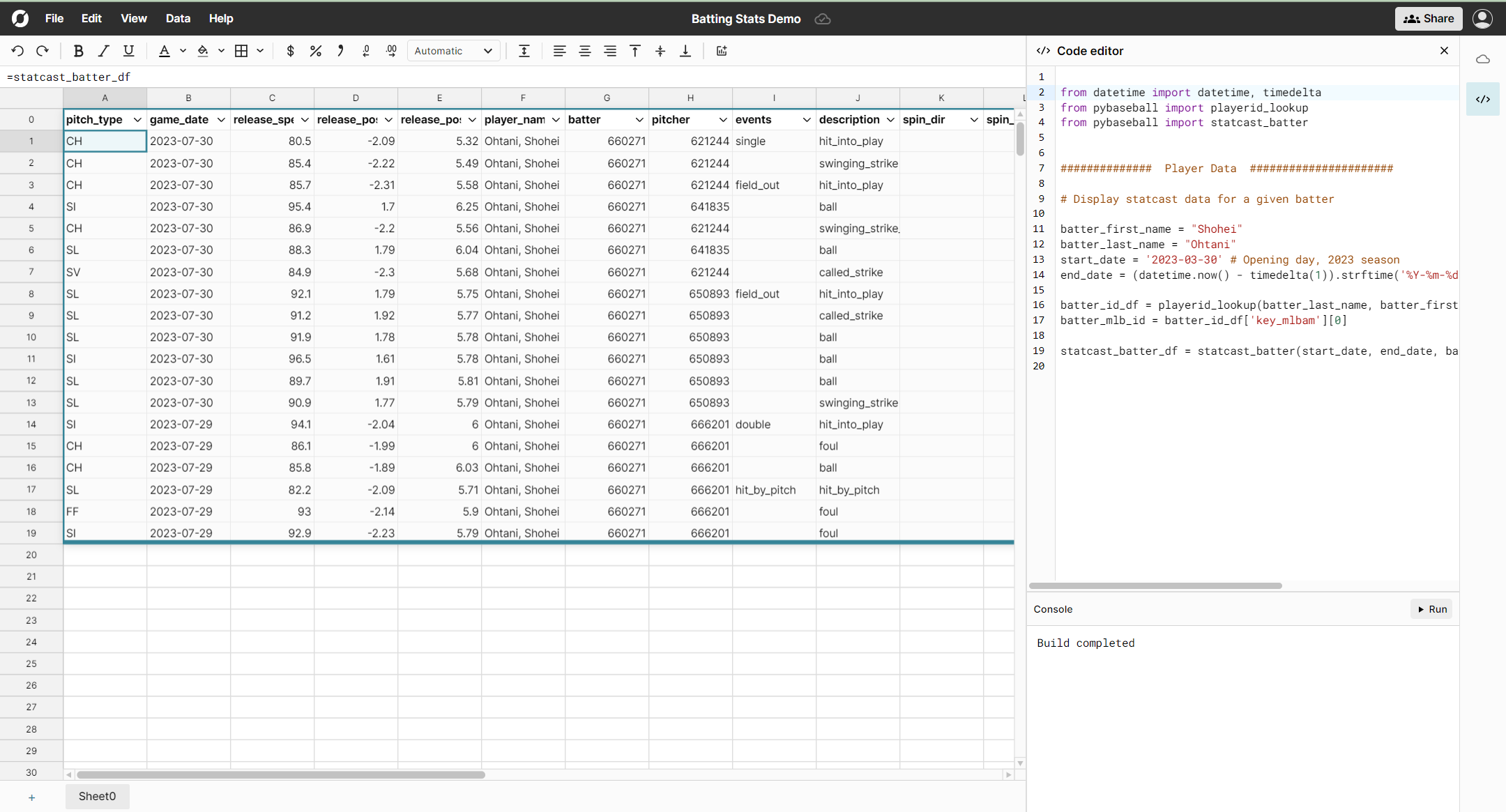Open the fill color bucket swatch
This screenshot has height=812, width=1506.
[x=203, y=51]
